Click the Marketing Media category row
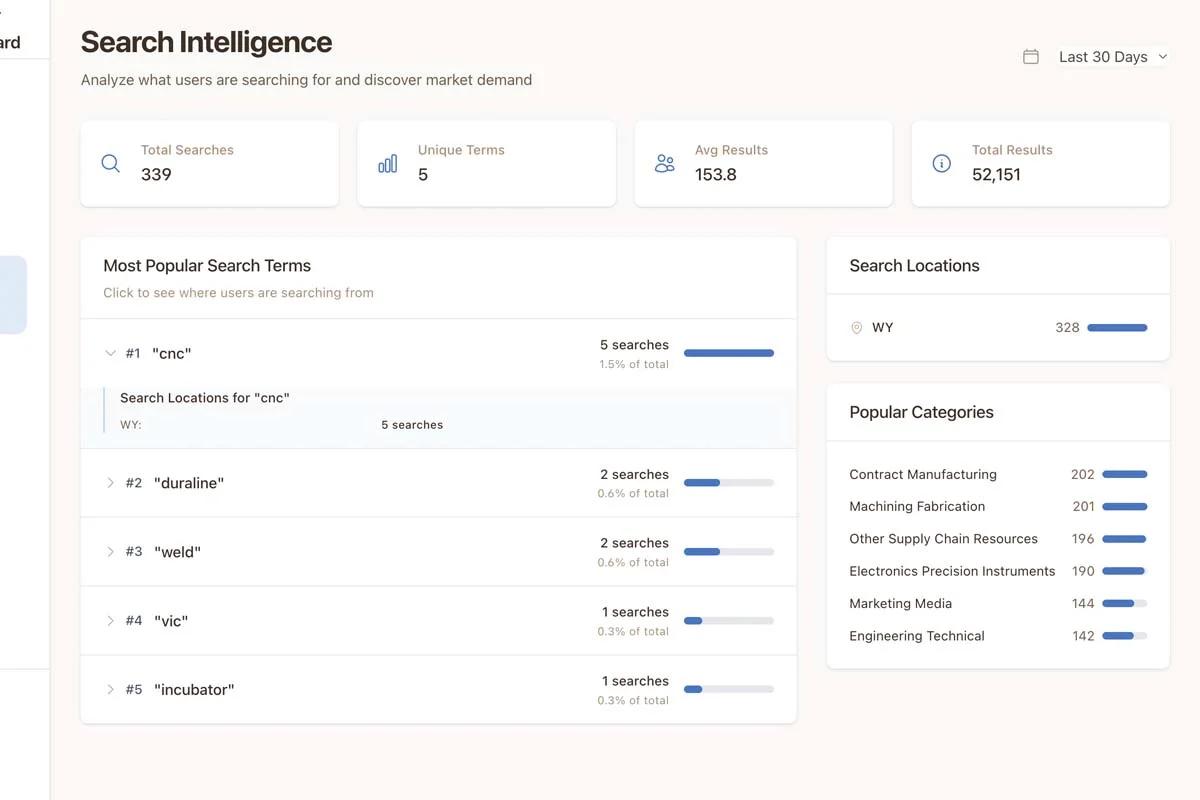This screenshot has height=800, width=1200. [900, 604]
